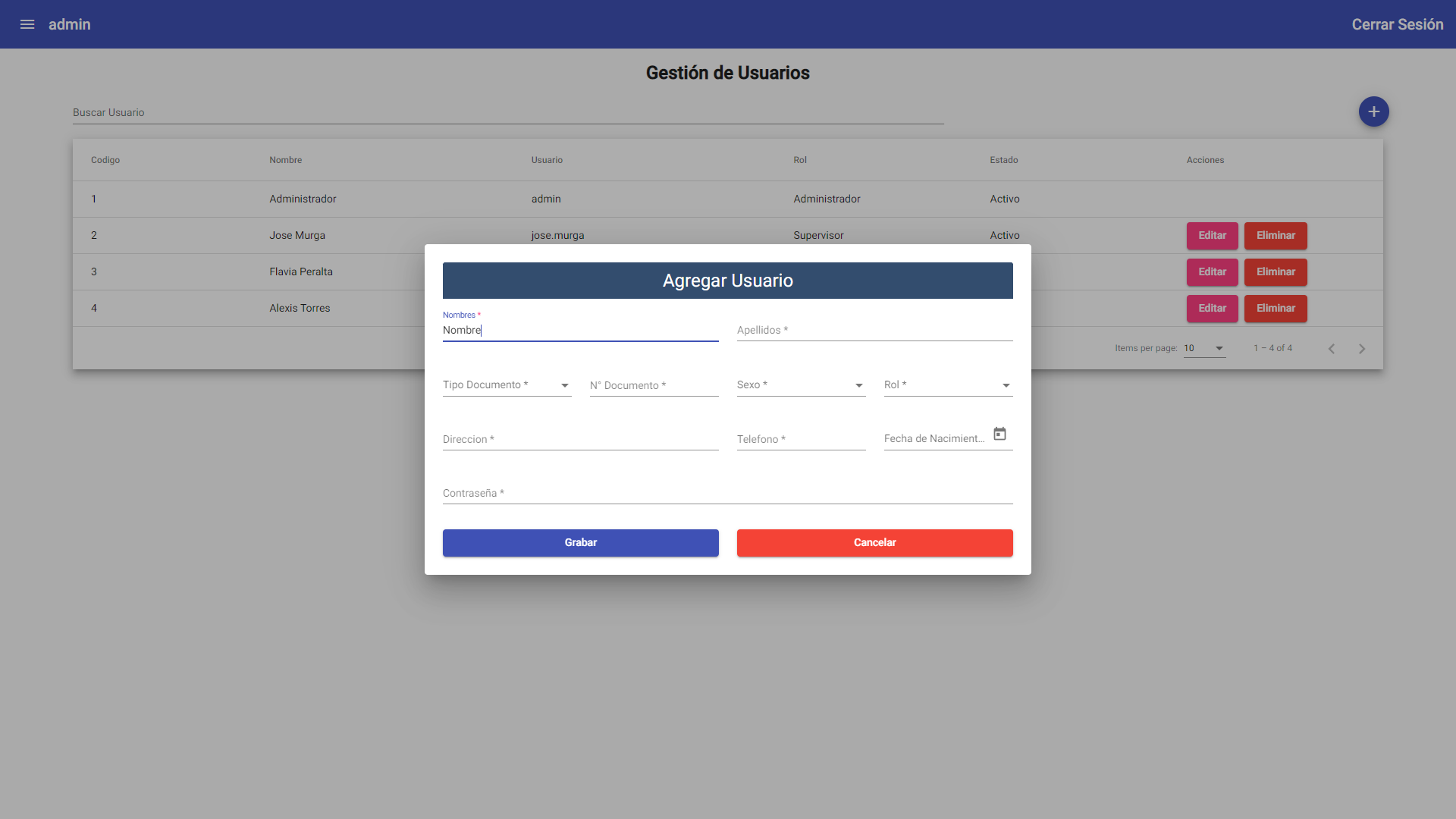Click Cerrar Sesión in the top bar
This screenshot has height=819, width=1456.
1398,24
